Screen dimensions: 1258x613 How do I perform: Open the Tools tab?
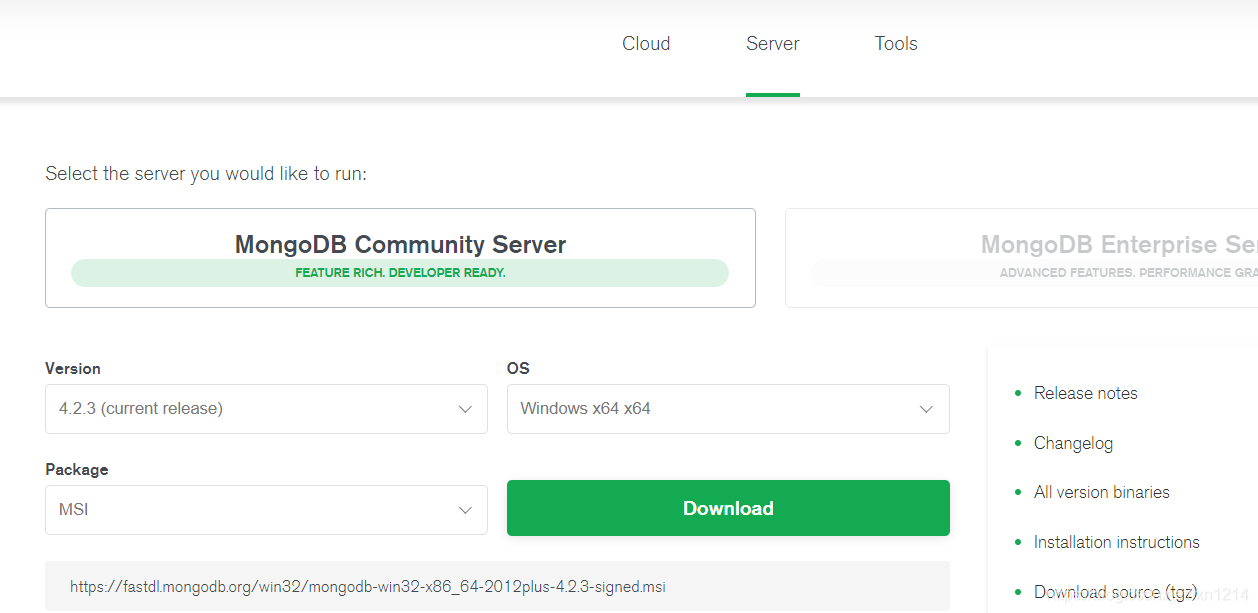(896, 44)
